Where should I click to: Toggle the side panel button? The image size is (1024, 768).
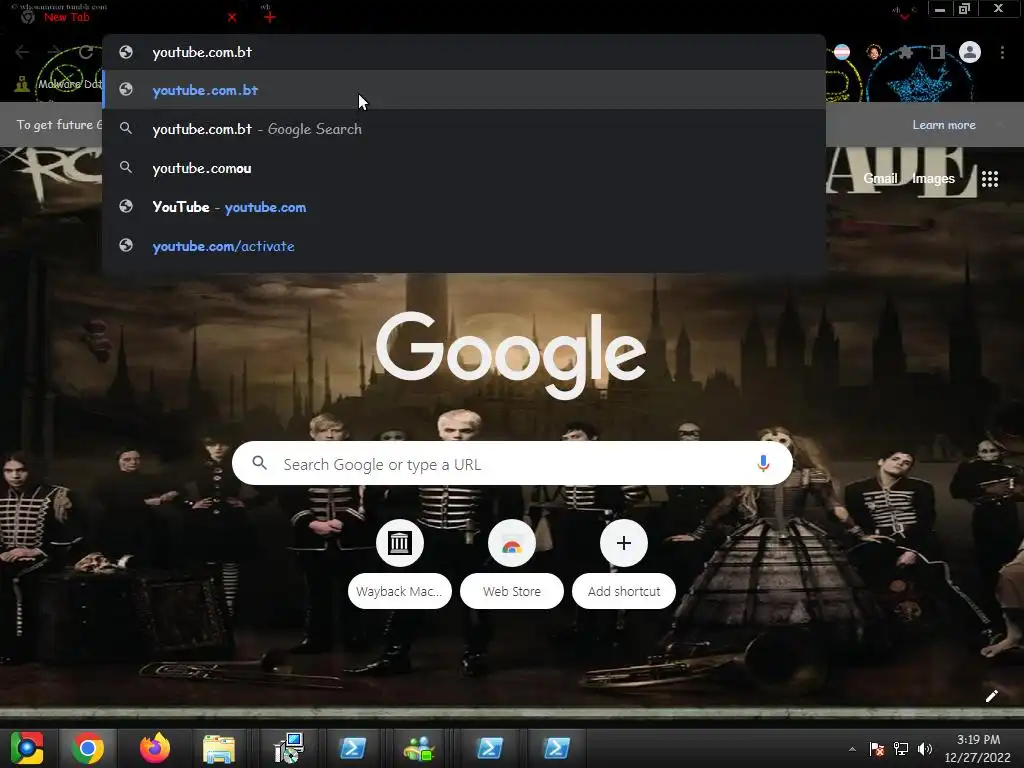coord(938,52)
